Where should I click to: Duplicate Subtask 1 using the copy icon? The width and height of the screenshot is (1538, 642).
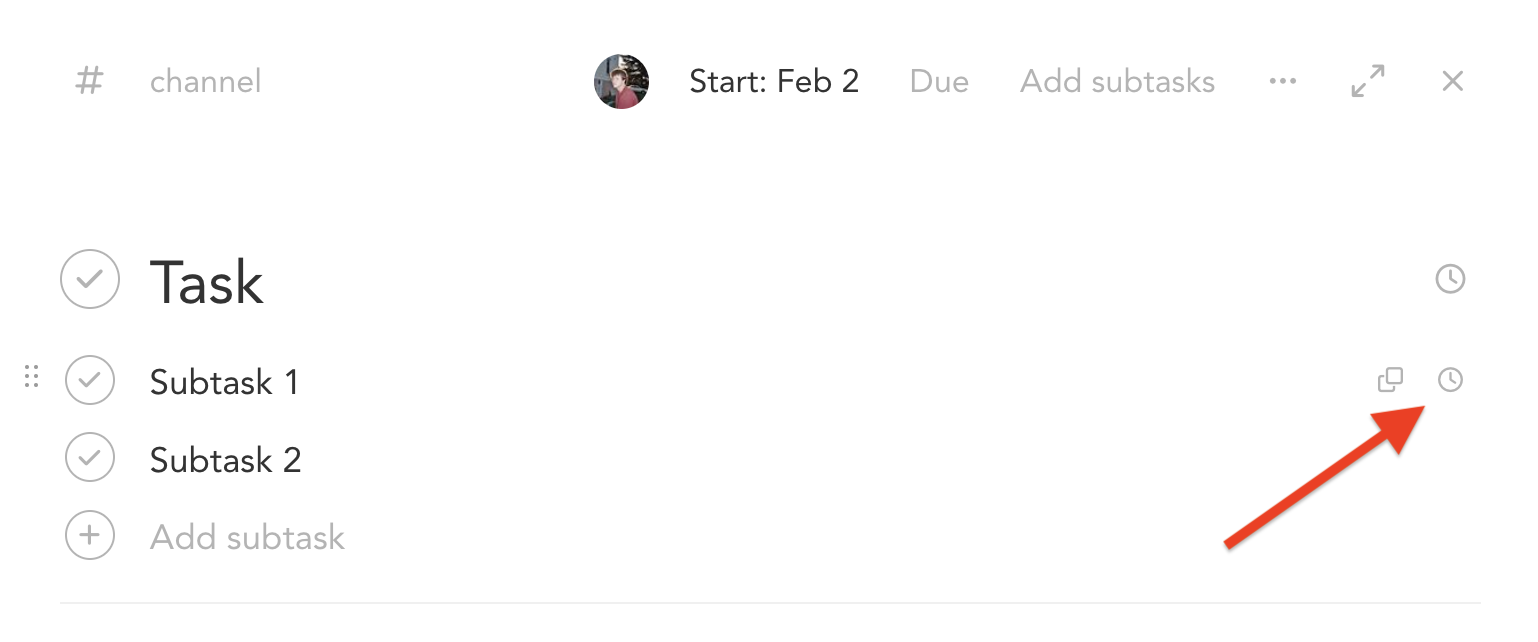click(x=1390, y=380)
